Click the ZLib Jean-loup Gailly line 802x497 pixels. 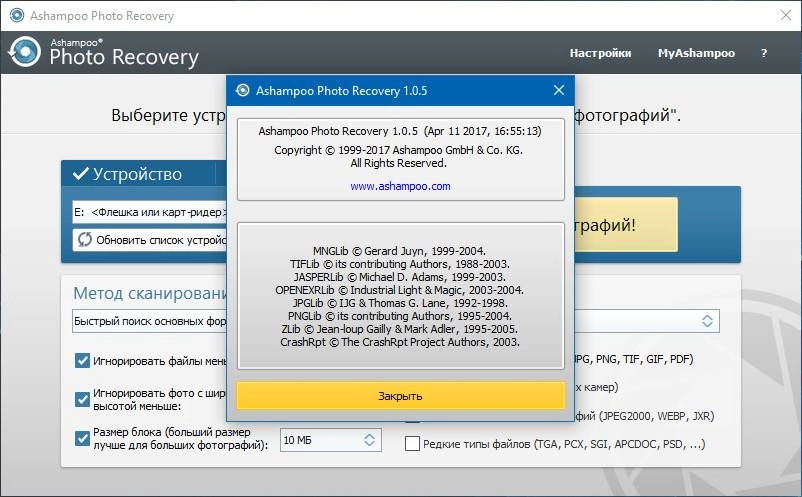coord(399,329)
